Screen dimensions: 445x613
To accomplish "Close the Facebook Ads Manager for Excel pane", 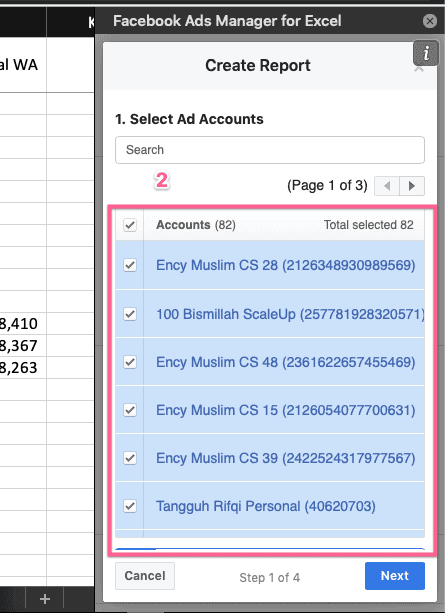I will tap(430, 21).
